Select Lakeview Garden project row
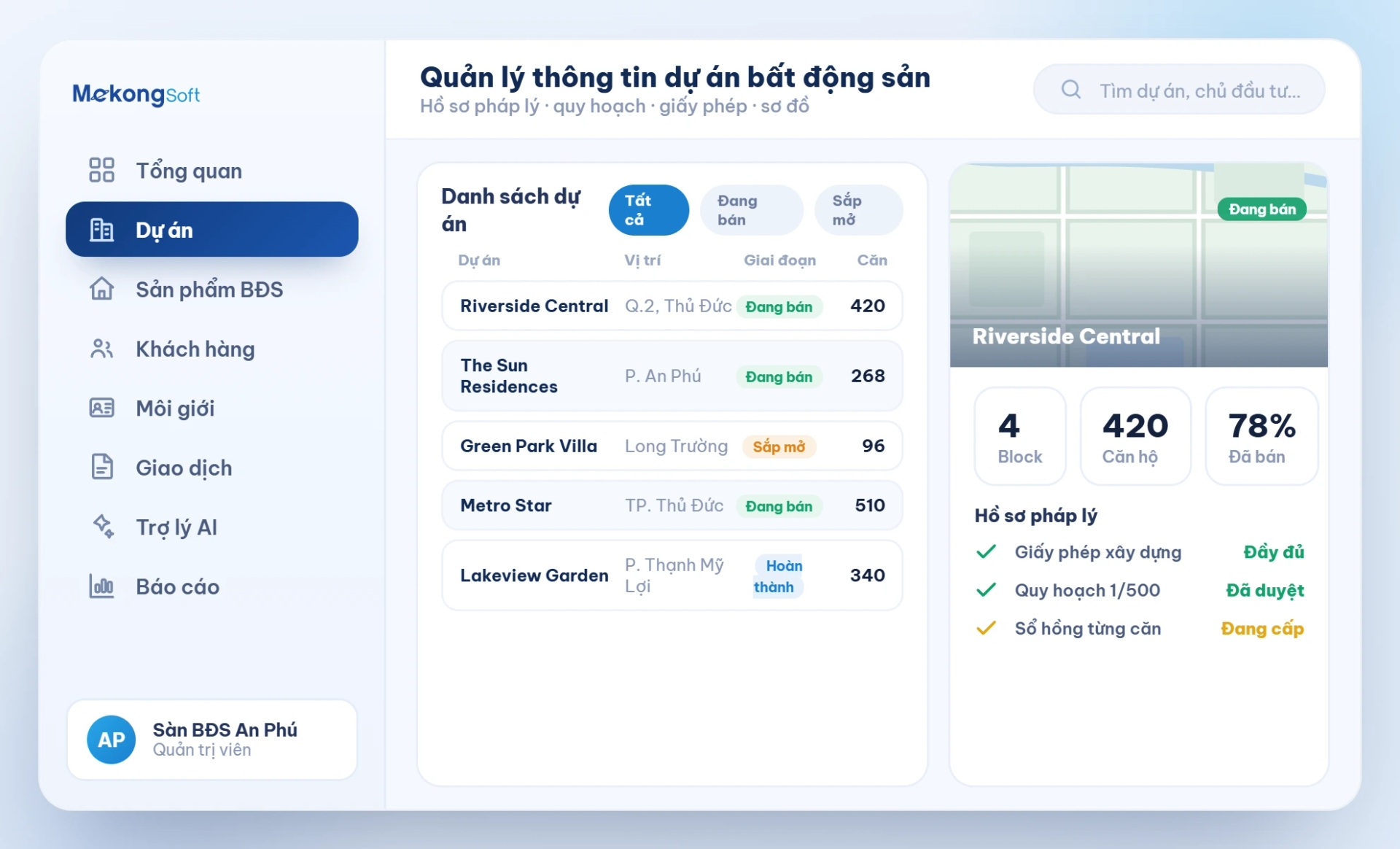The width and height of the screenshot is (1400, 849). click(672, 575)
